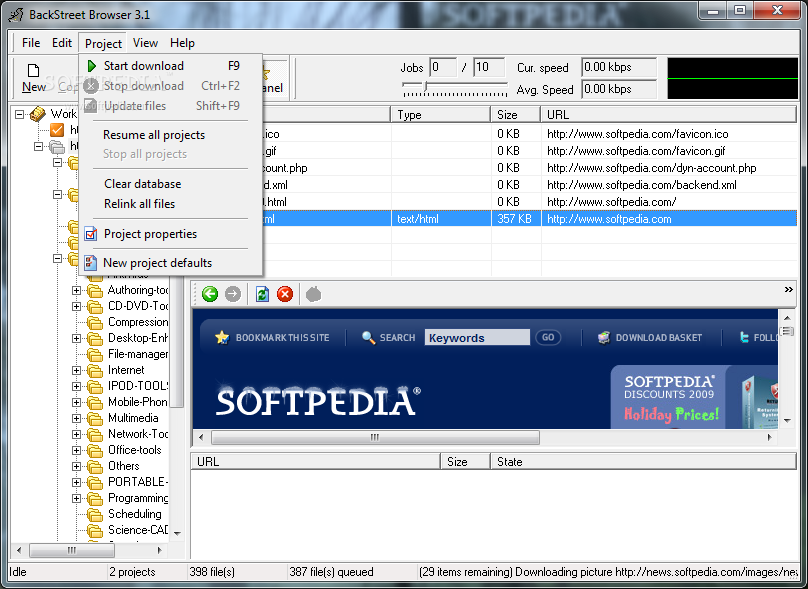
Task: Click the Others folder label in the tree
Action: [x=124, y=466]
